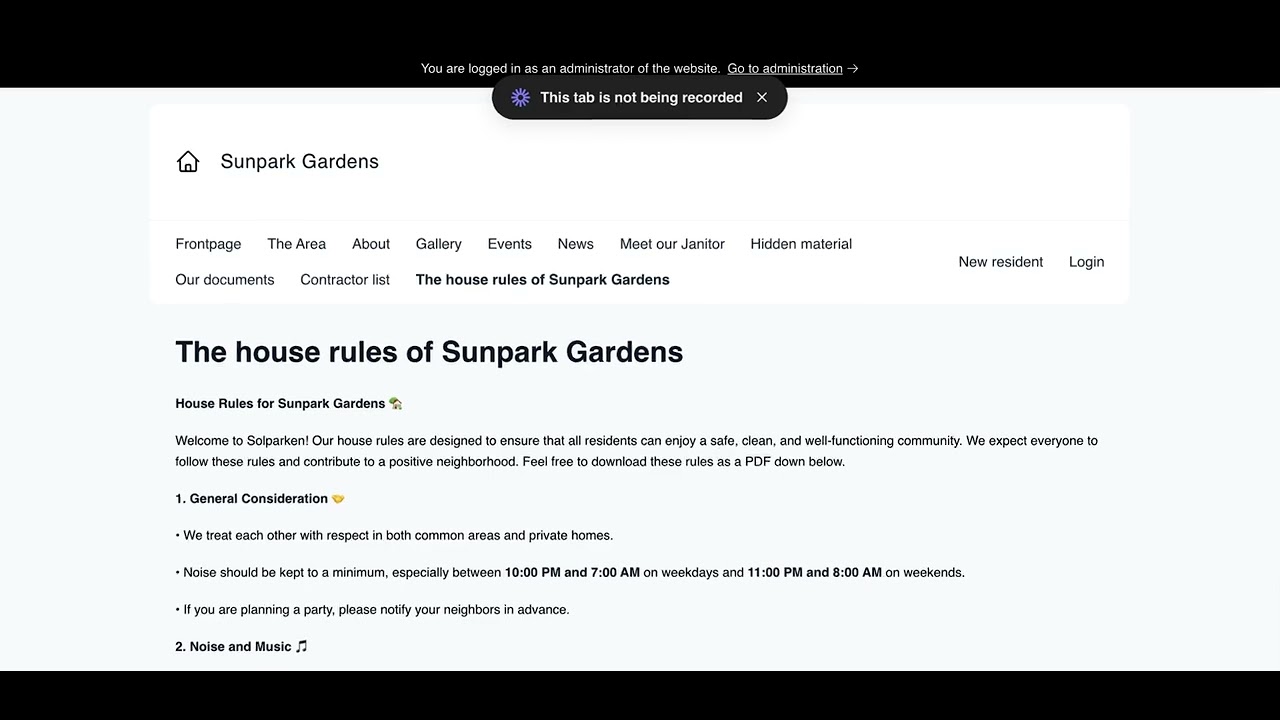This screenshot has width=1280, height=720.
Task: Navigate to News
Action: pyautogui.click(x=575, y=244)
